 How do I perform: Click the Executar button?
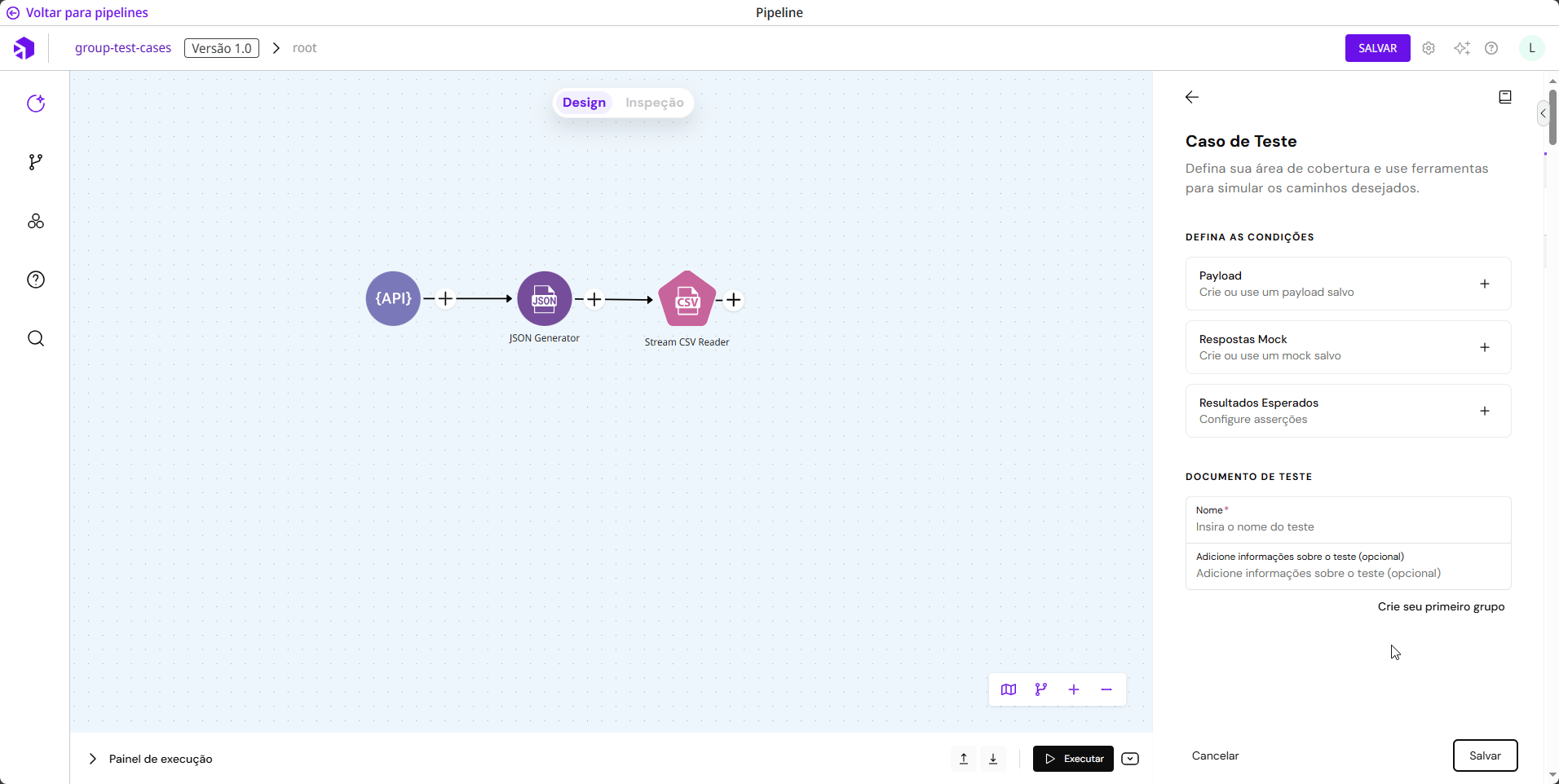[x=1073, y=759]
